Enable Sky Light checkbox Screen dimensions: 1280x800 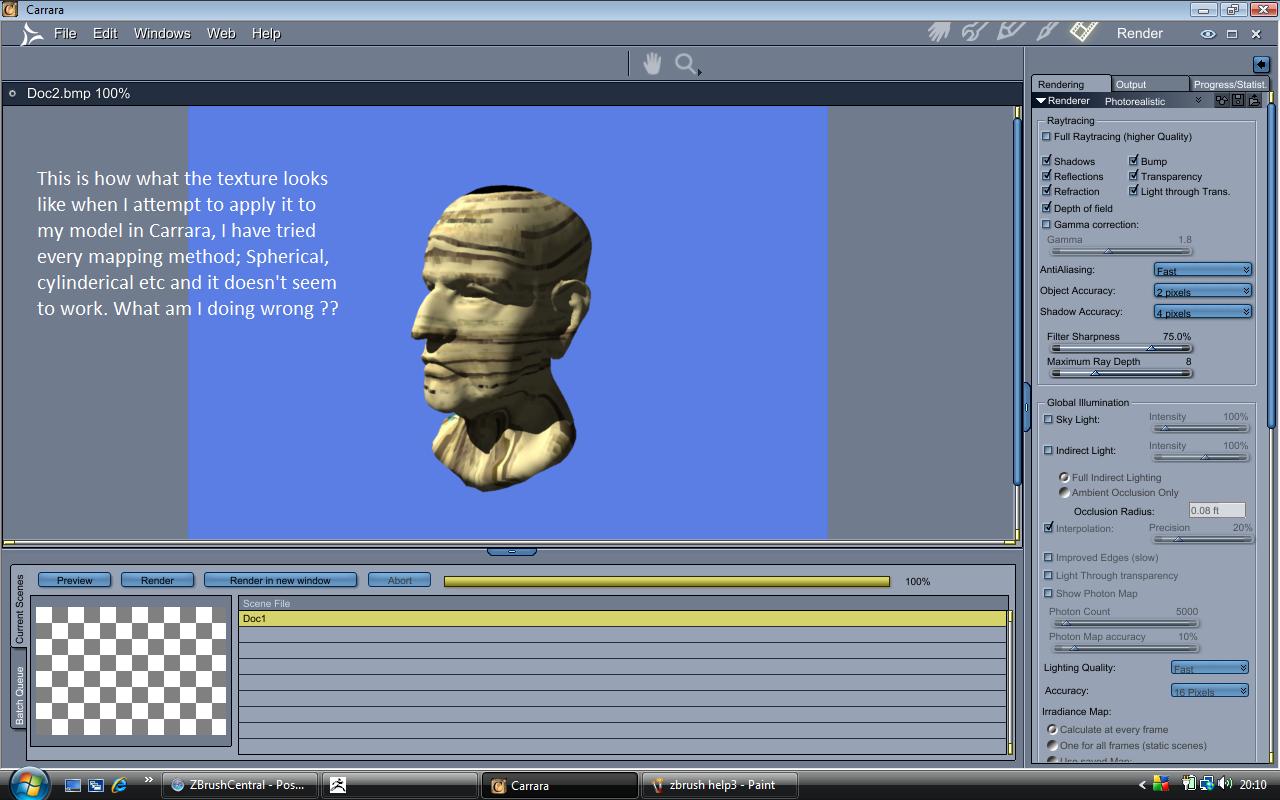(x=1048, y=419)
